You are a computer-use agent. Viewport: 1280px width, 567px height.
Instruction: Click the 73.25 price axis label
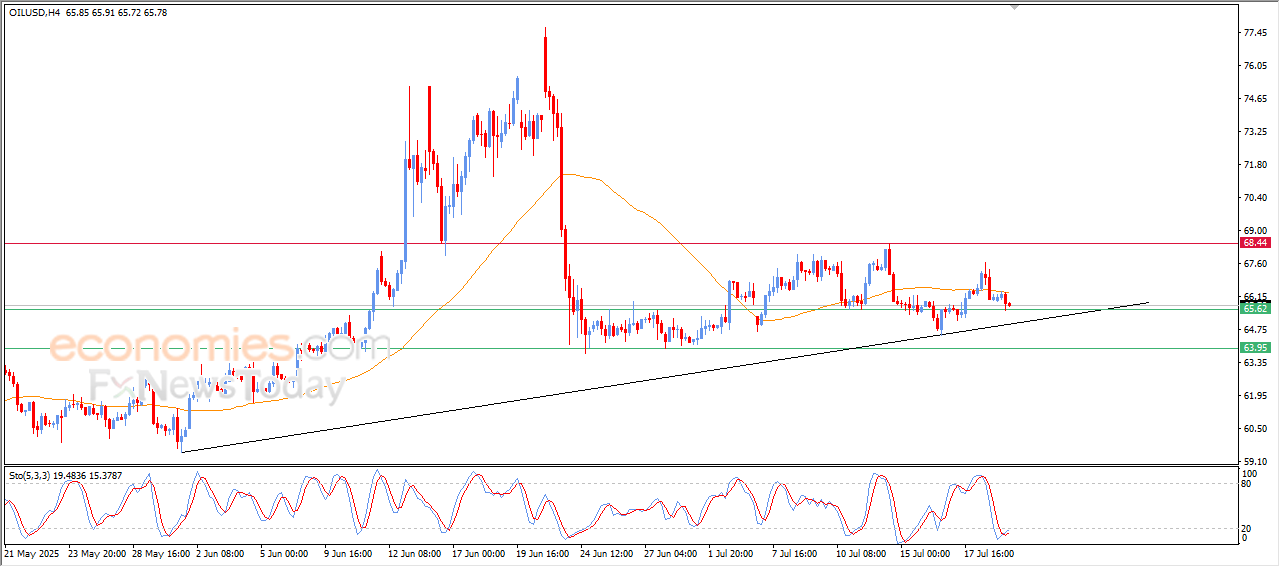1256,132
